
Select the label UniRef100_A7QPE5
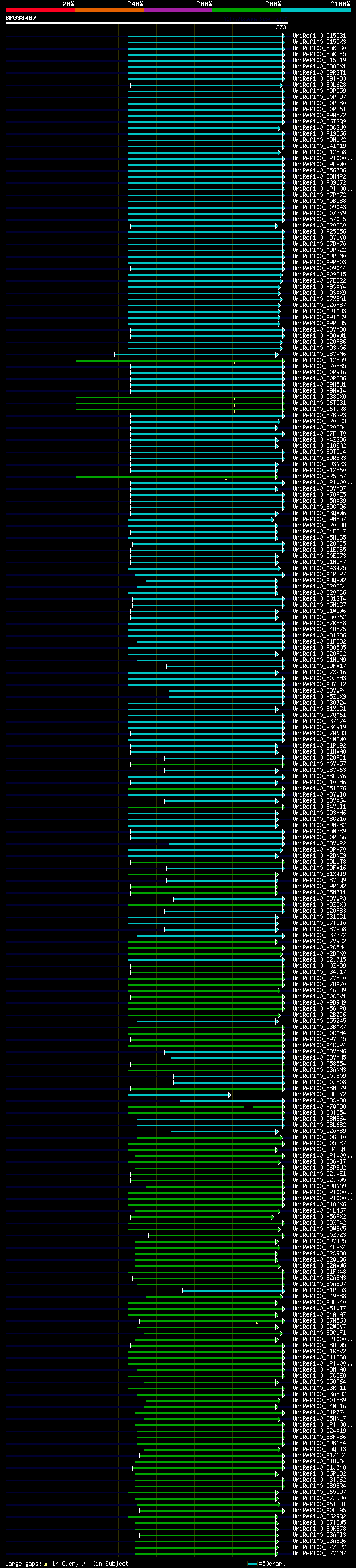pos(319,495)
